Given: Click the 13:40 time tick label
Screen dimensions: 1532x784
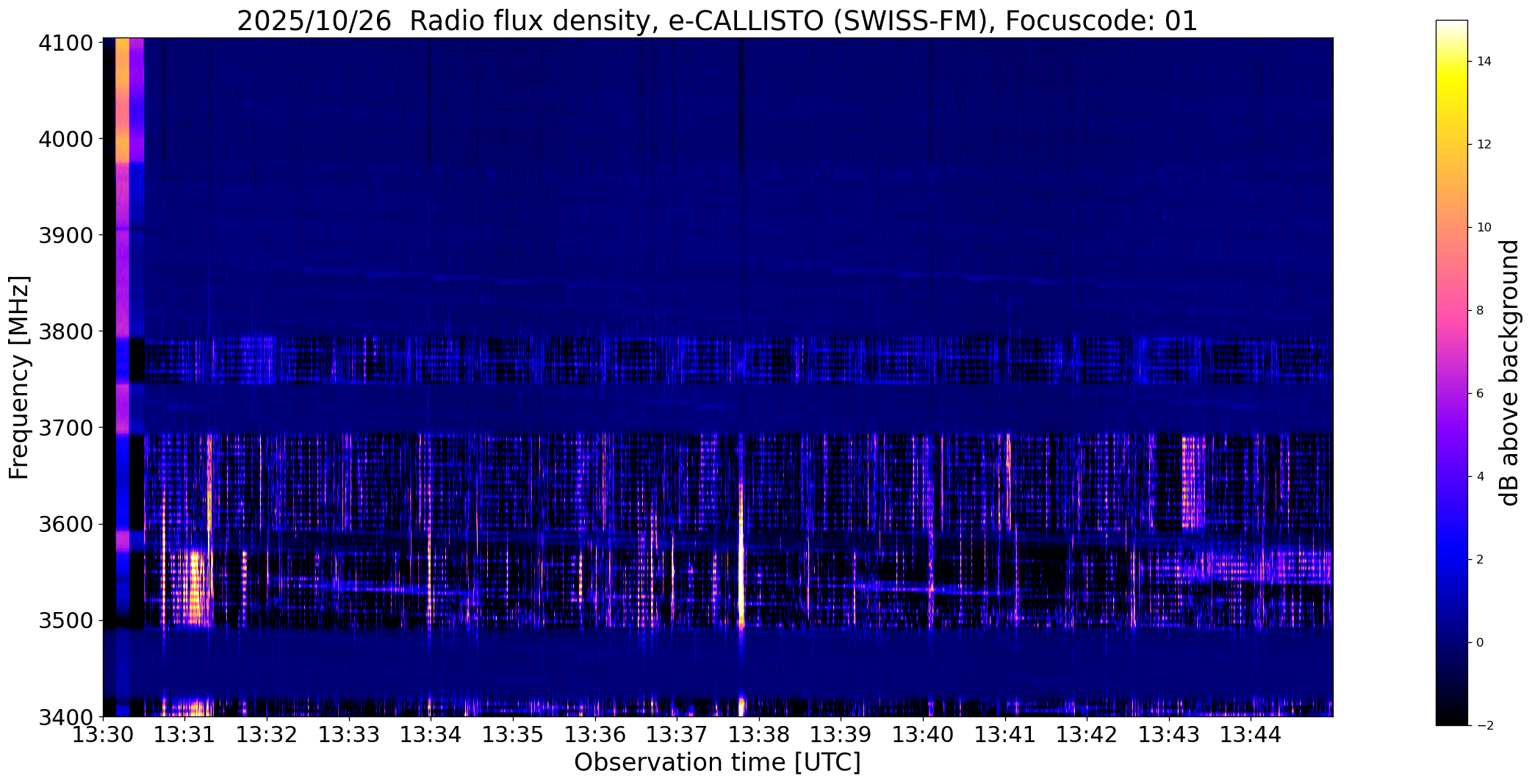Looking at the screenshot, I should pos(923,735).
